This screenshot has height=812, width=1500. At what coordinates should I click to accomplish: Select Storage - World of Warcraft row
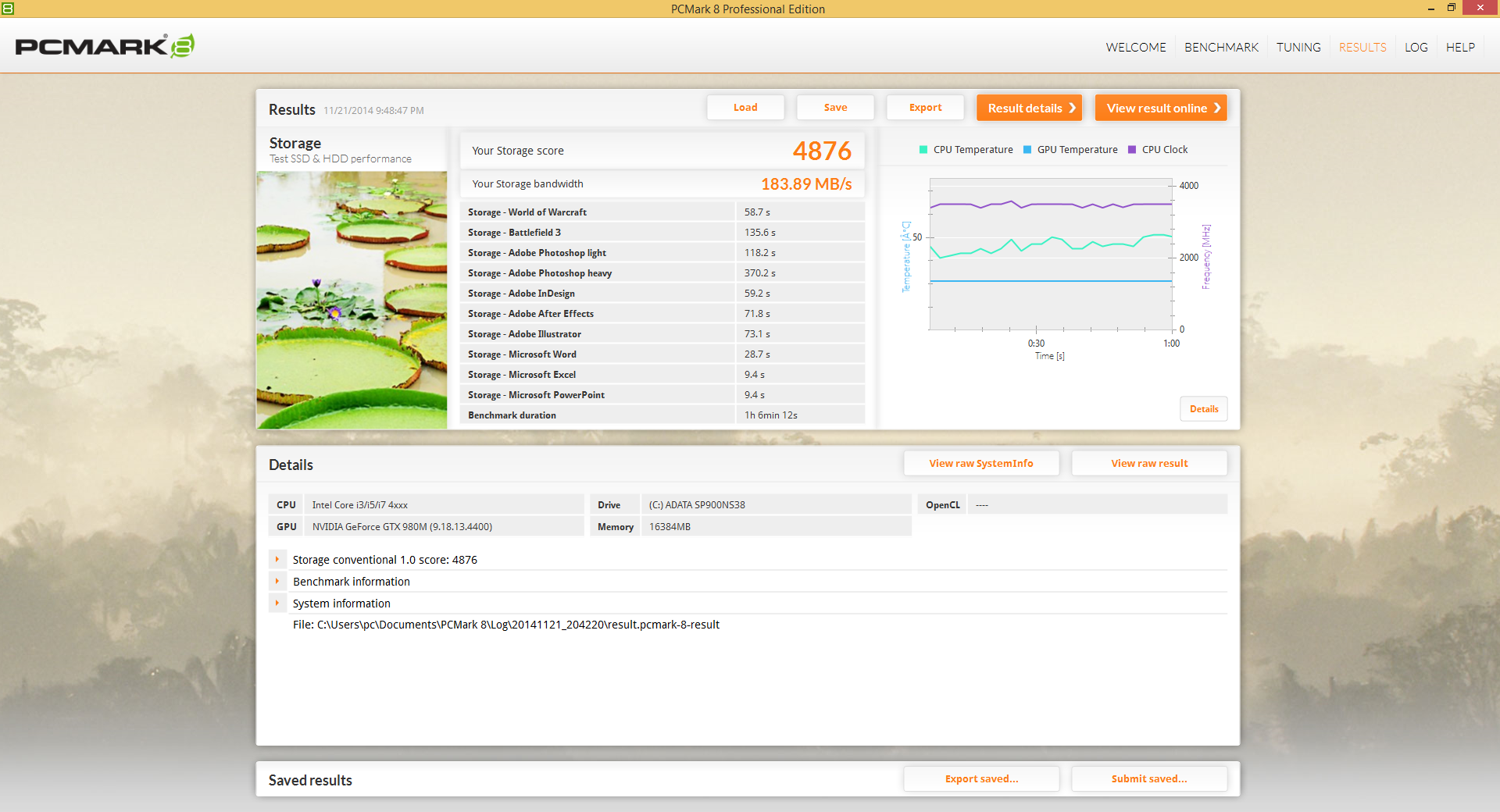tap(662, 212)
